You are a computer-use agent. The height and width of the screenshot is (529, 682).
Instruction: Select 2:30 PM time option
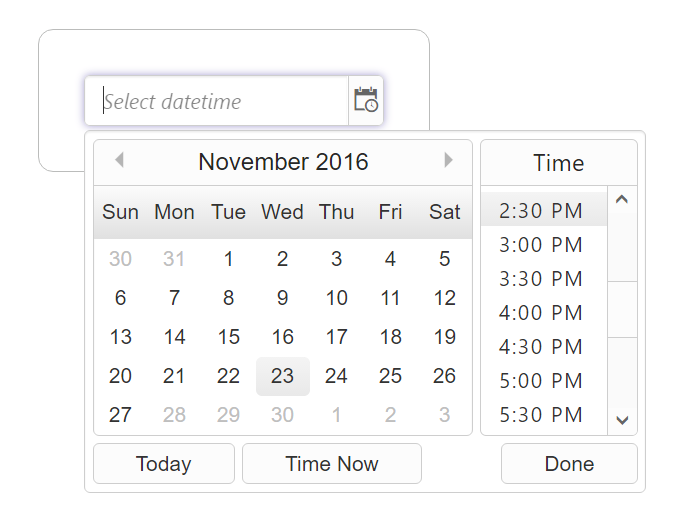541,210
